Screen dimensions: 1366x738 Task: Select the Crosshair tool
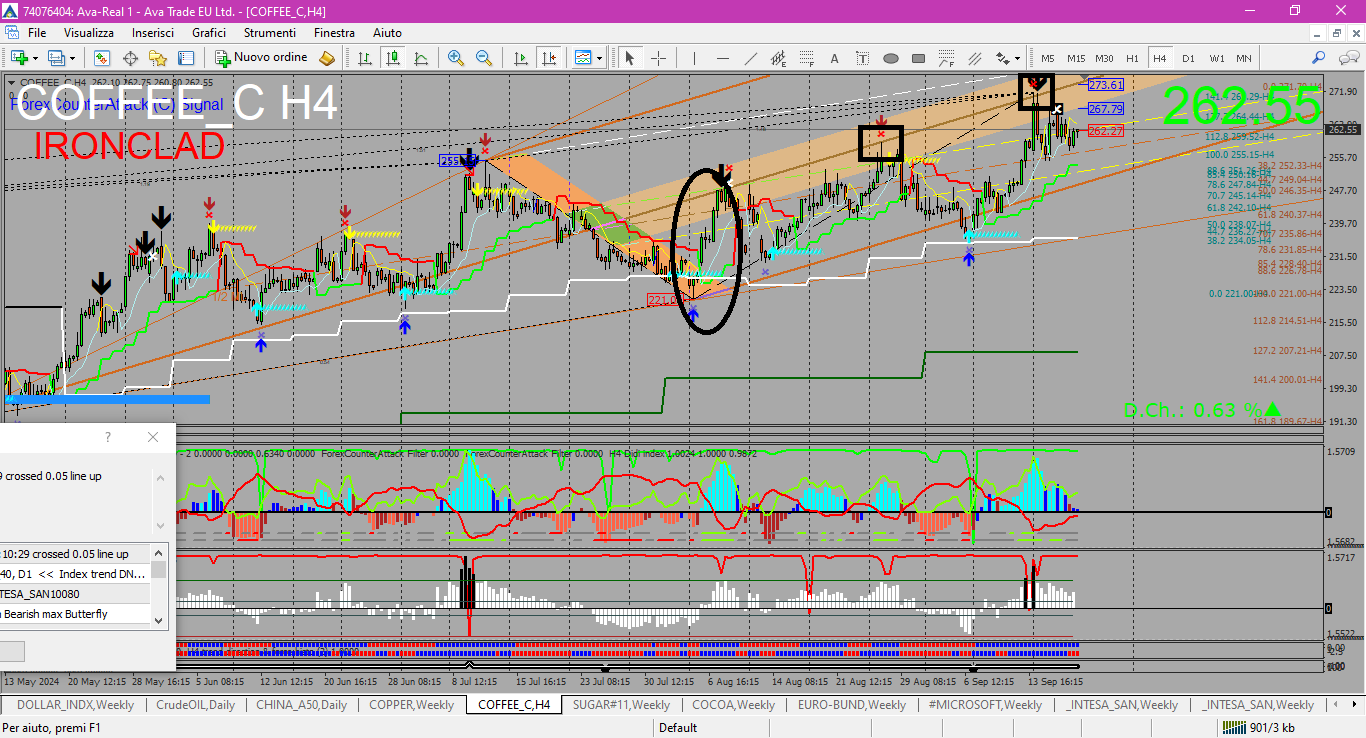coord(658,58)
